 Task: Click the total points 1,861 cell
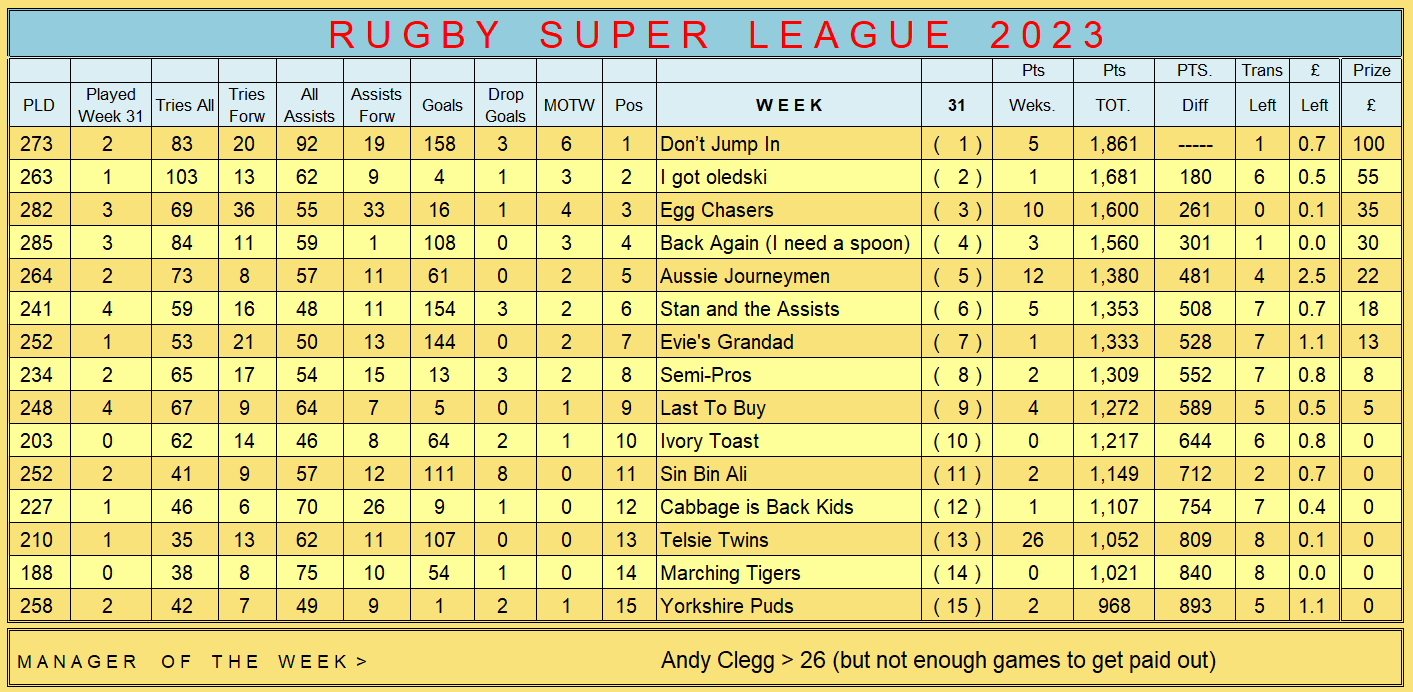click(x=1114, y=144)
